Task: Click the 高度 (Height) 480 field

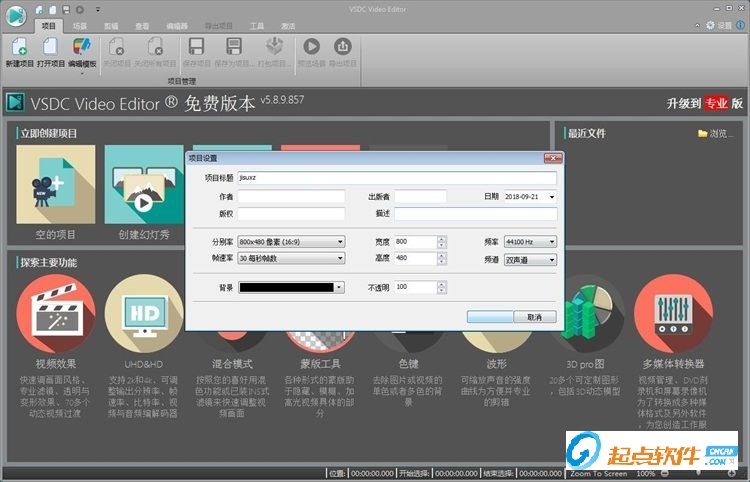Action: pos(416,258)
